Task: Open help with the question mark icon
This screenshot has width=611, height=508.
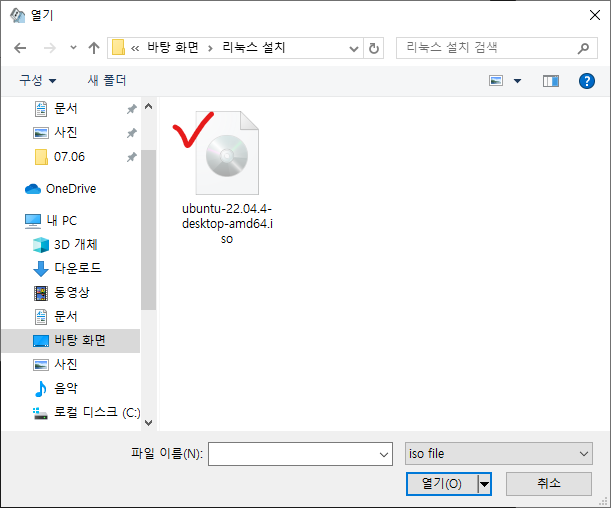Action: 586,81
